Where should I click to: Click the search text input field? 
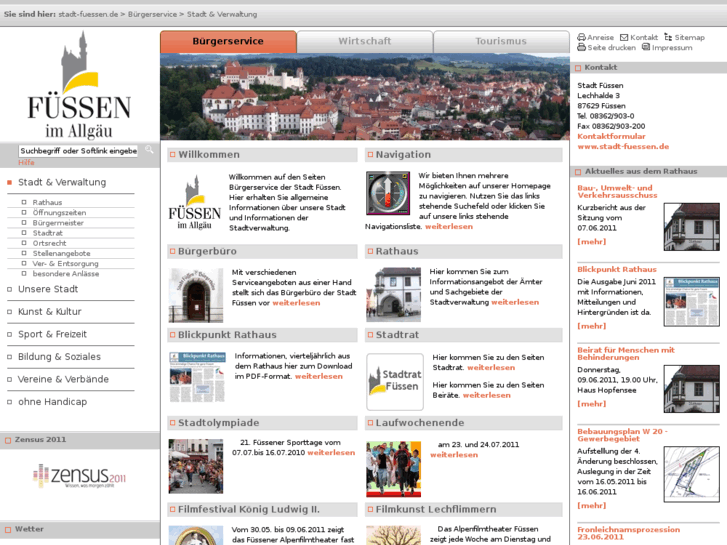[78, 150]
